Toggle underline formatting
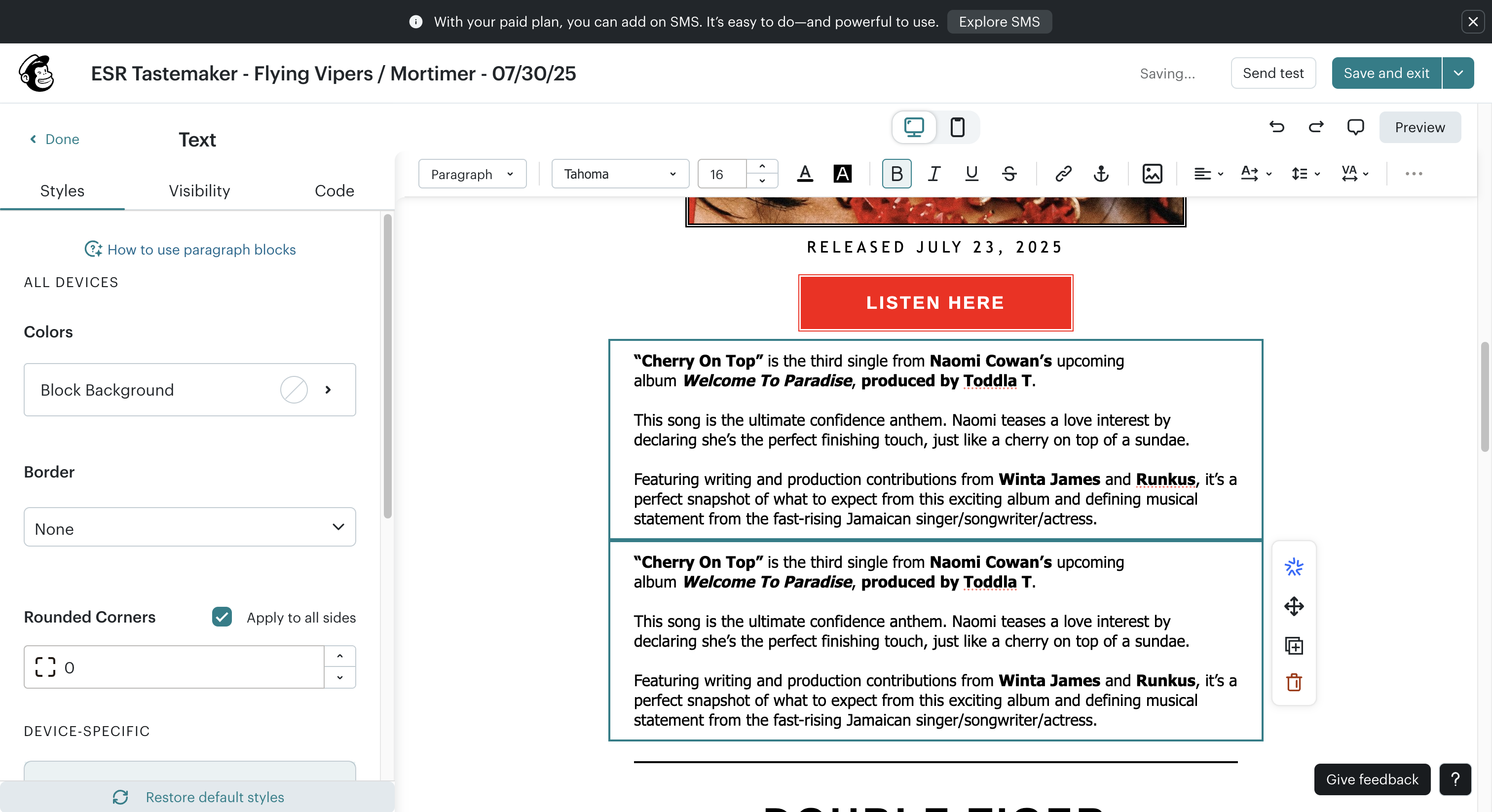Viewport: 1492px width, 812px height. [972, 174]
